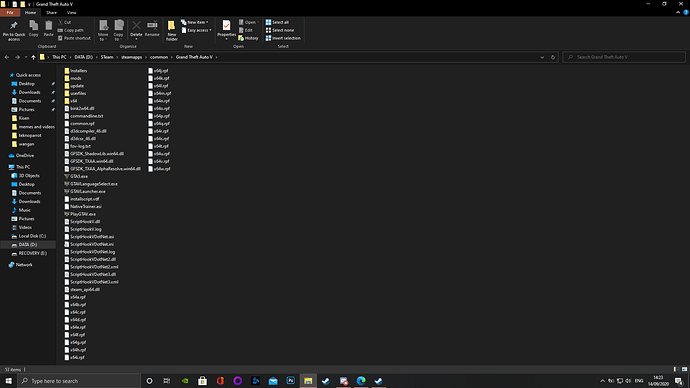Open Task View from the taskbar
Screen dimensions: 690x388
[x=167, y=381]
